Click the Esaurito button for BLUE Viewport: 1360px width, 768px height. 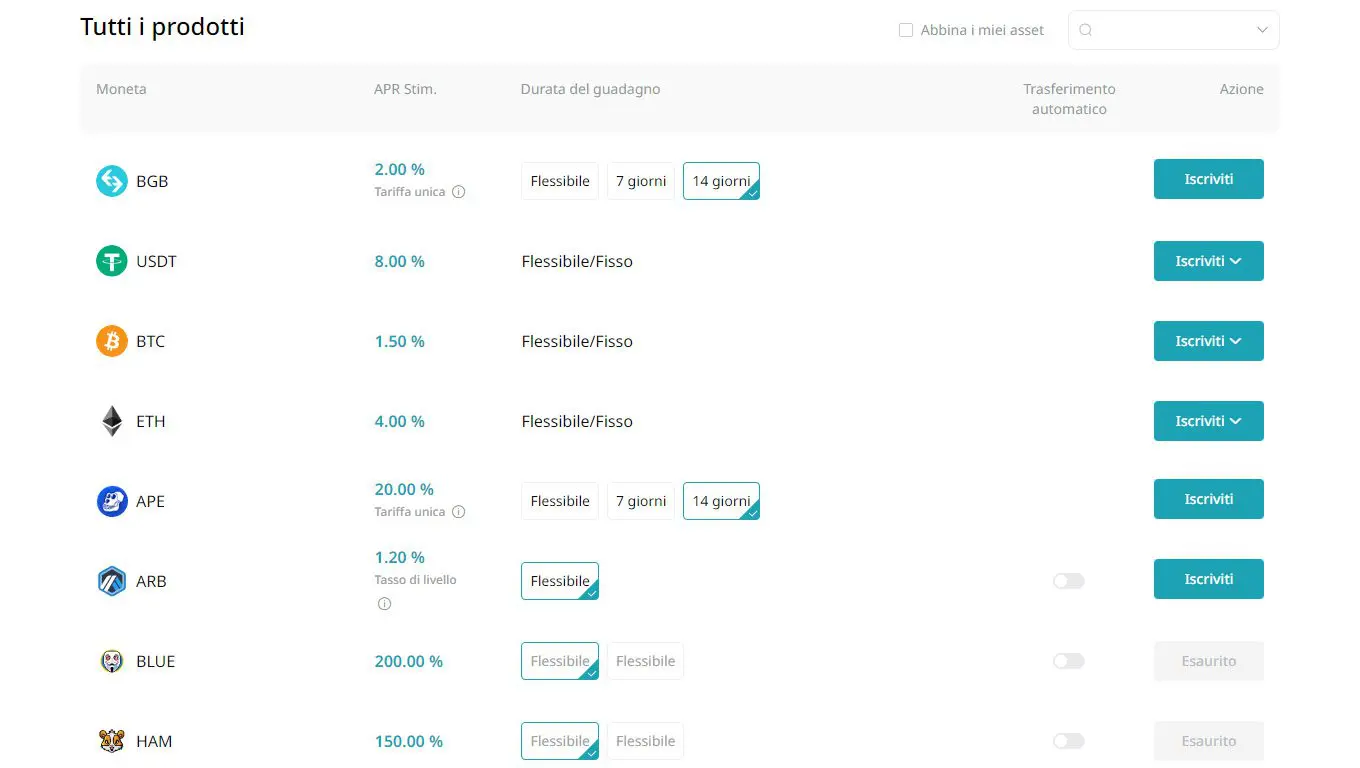pos(1209,661)
